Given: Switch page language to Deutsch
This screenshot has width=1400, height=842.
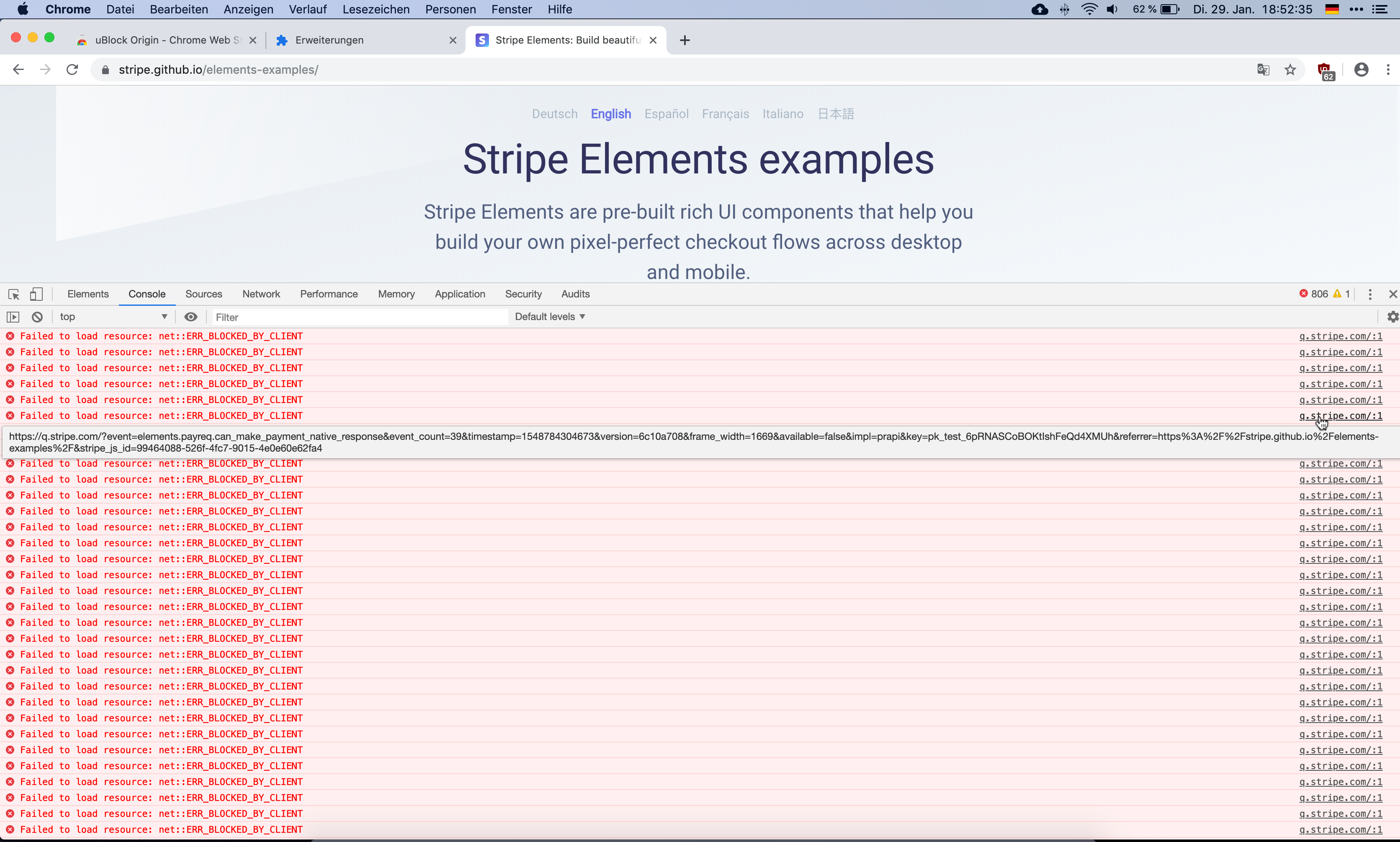Looking at the screenshot, I should tap(554, 114).
